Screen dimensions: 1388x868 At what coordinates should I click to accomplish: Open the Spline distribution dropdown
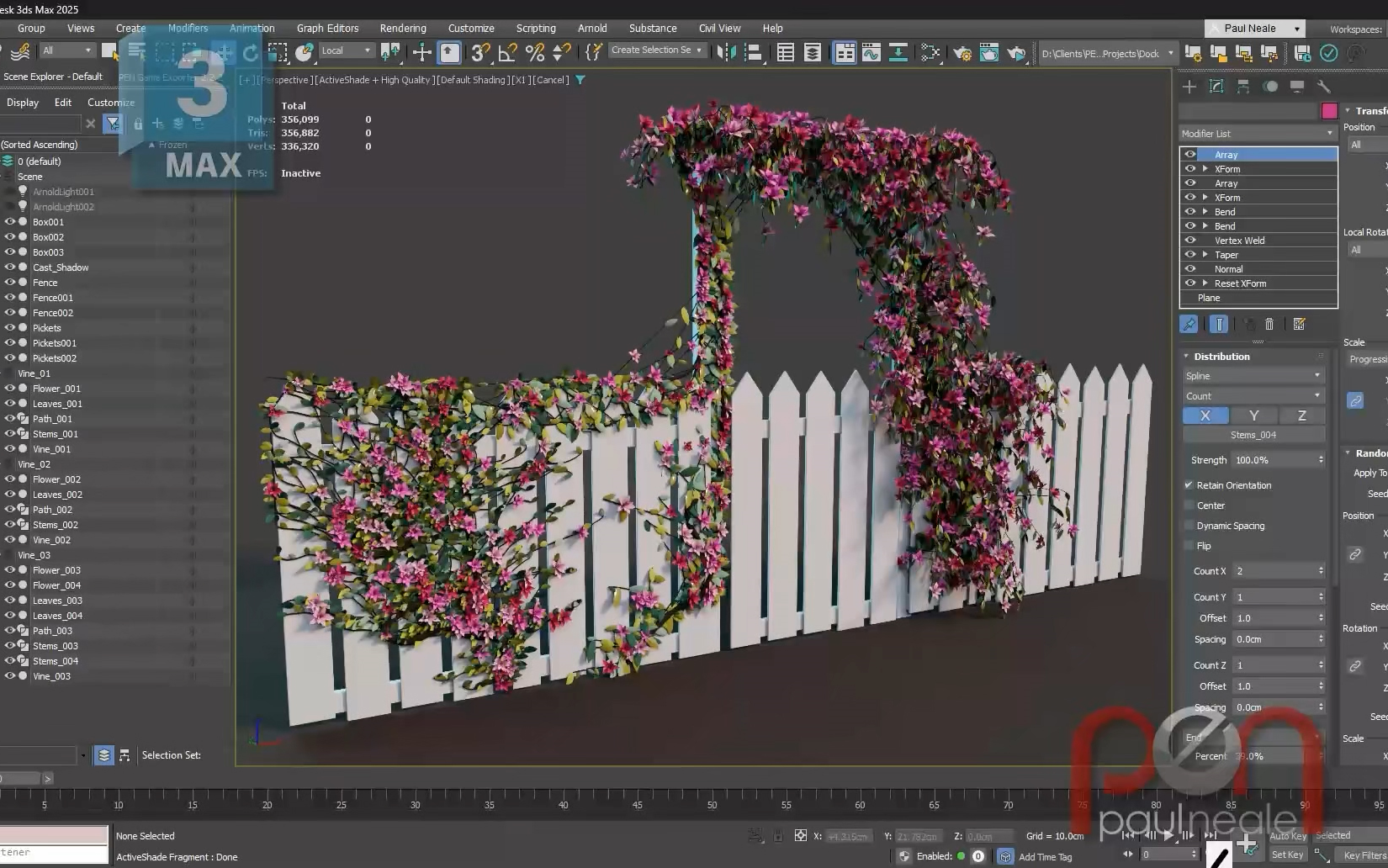[x=1253, y=376]
